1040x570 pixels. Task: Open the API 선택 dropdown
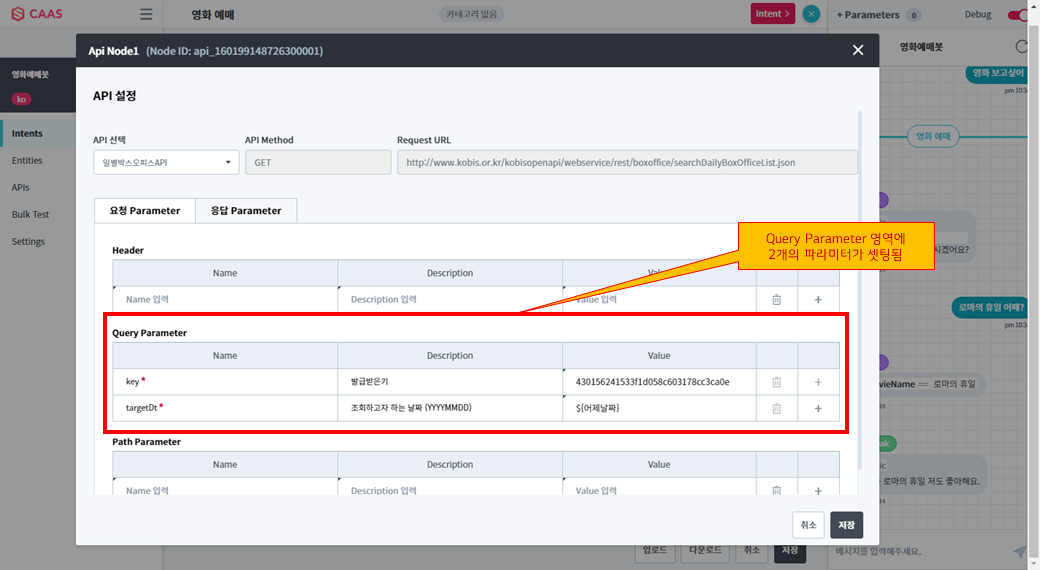166,162
